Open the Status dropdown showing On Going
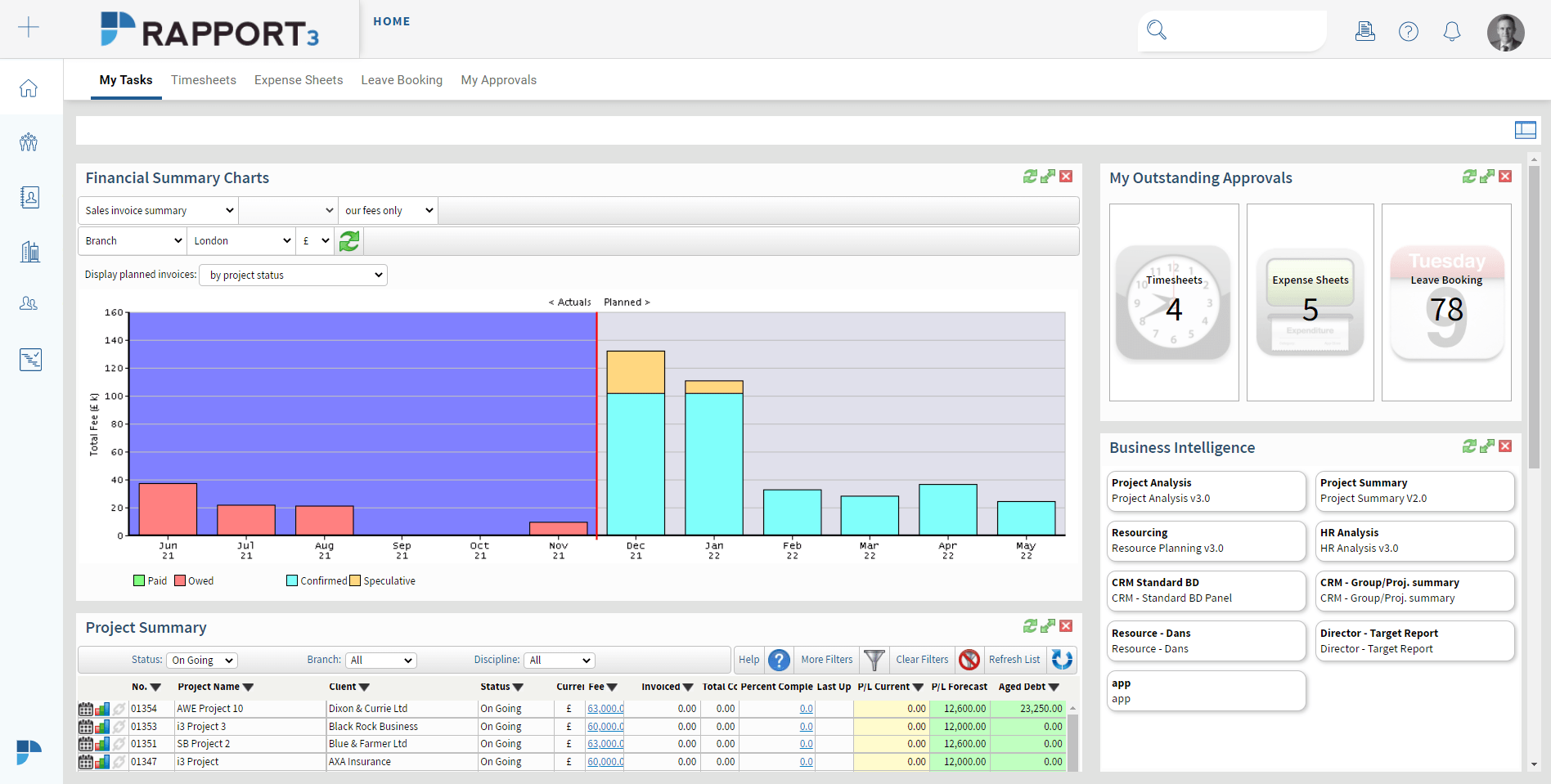The width and height of the screenshot is (1551, 784). [x=201, y=660]
